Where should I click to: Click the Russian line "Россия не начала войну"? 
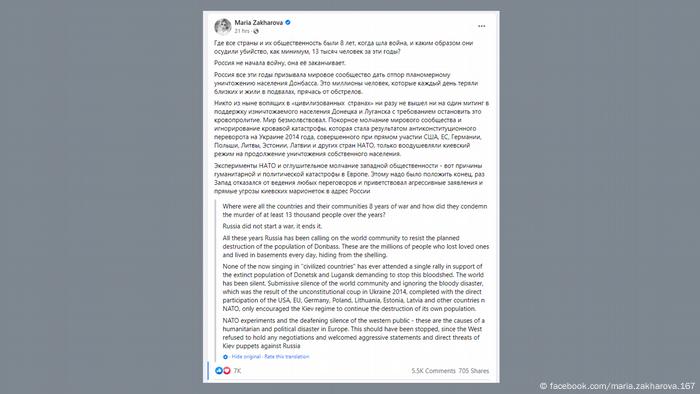[x=280, y=63]
